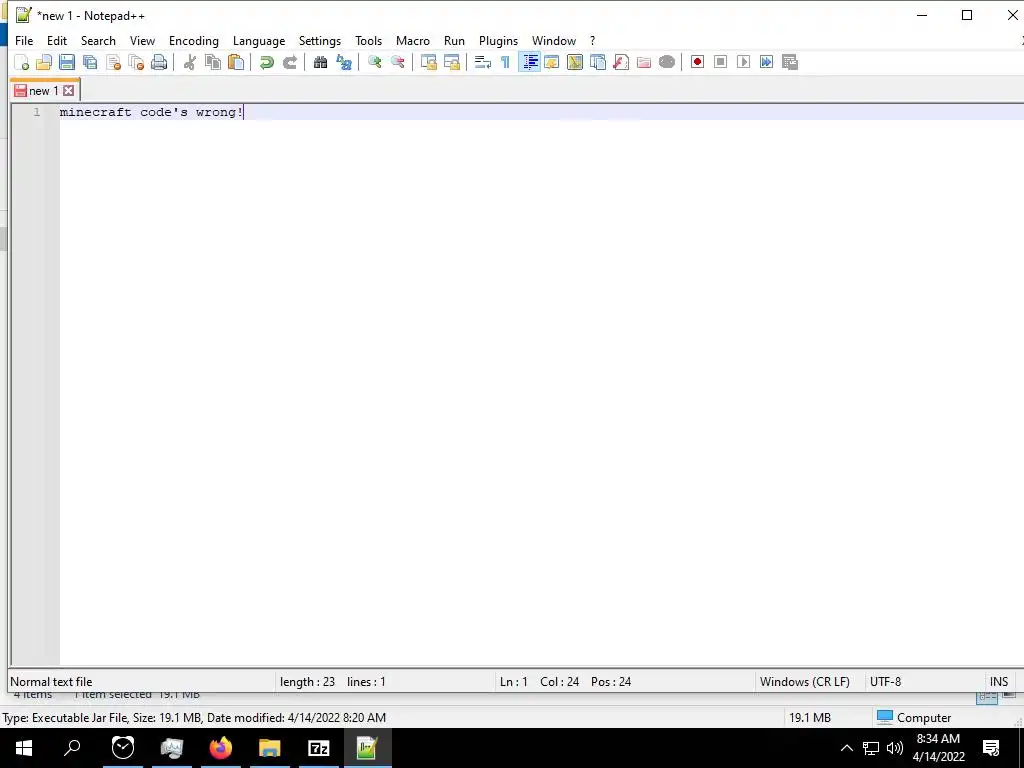Cut selection with the scissors icon

(x=189, y=62)
